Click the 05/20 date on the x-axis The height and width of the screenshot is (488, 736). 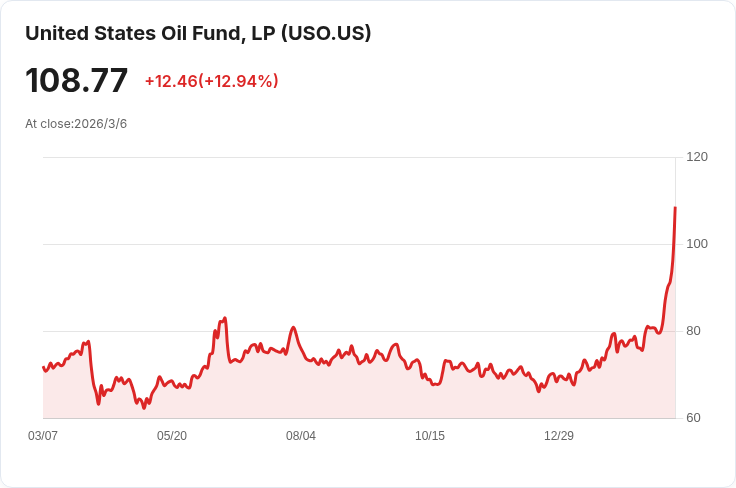coord(172,436)
